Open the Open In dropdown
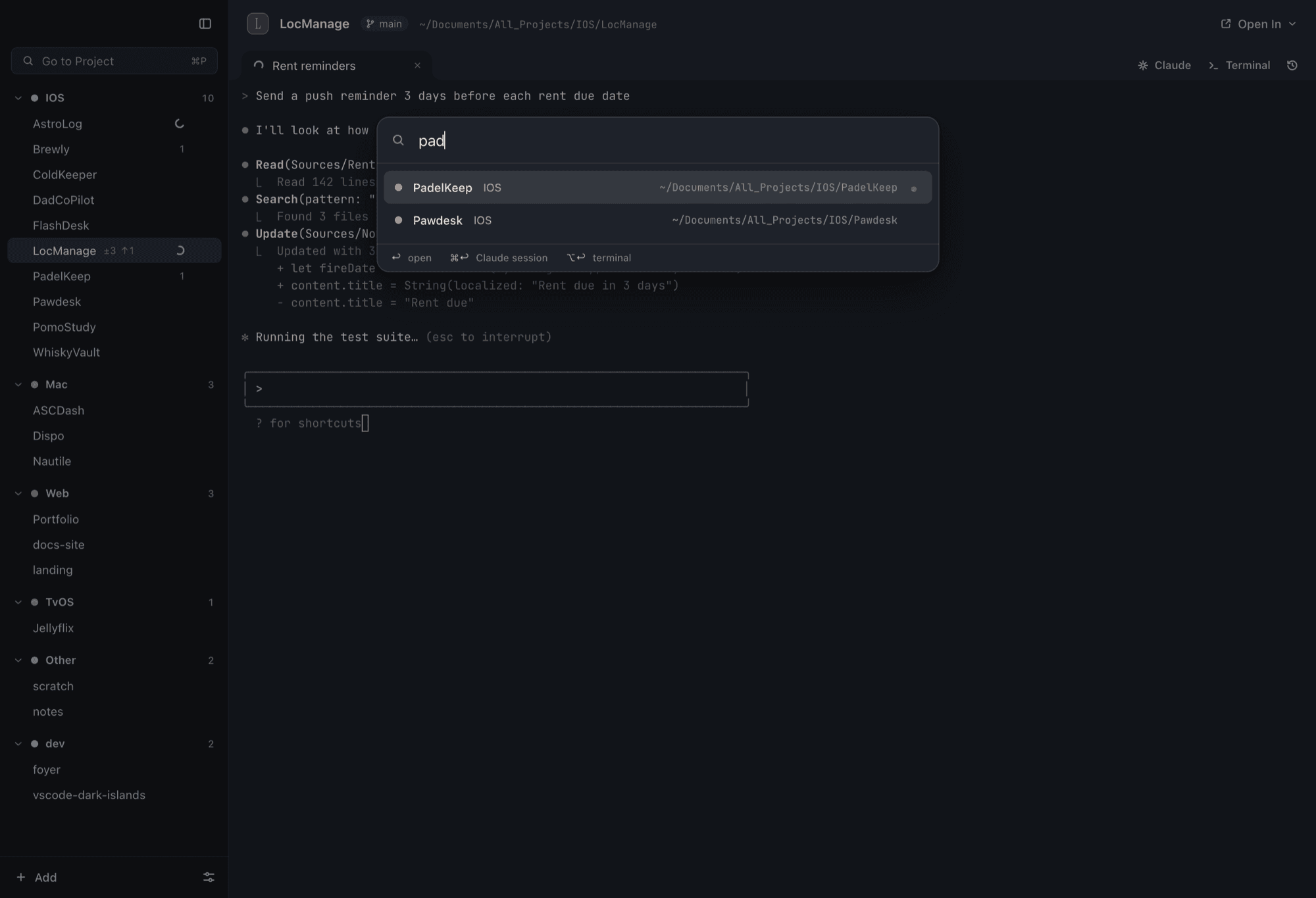The image size is (1316, 898). coord(1259,24)
